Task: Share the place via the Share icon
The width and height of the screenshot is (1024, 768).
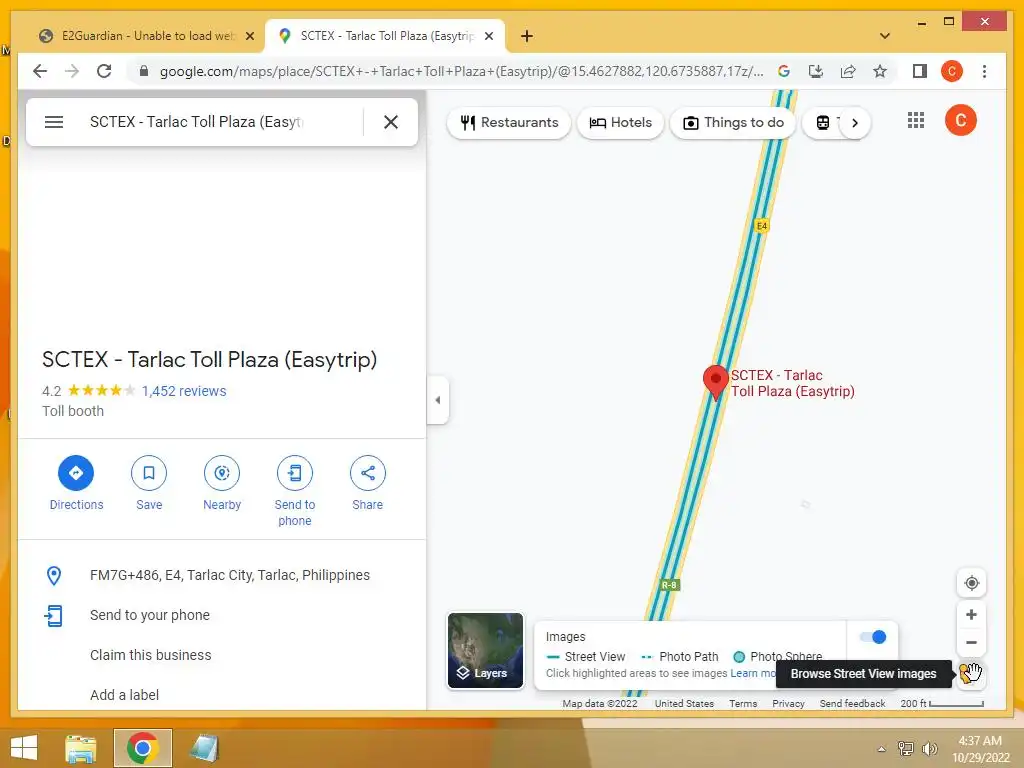Action: click(368, 473)
